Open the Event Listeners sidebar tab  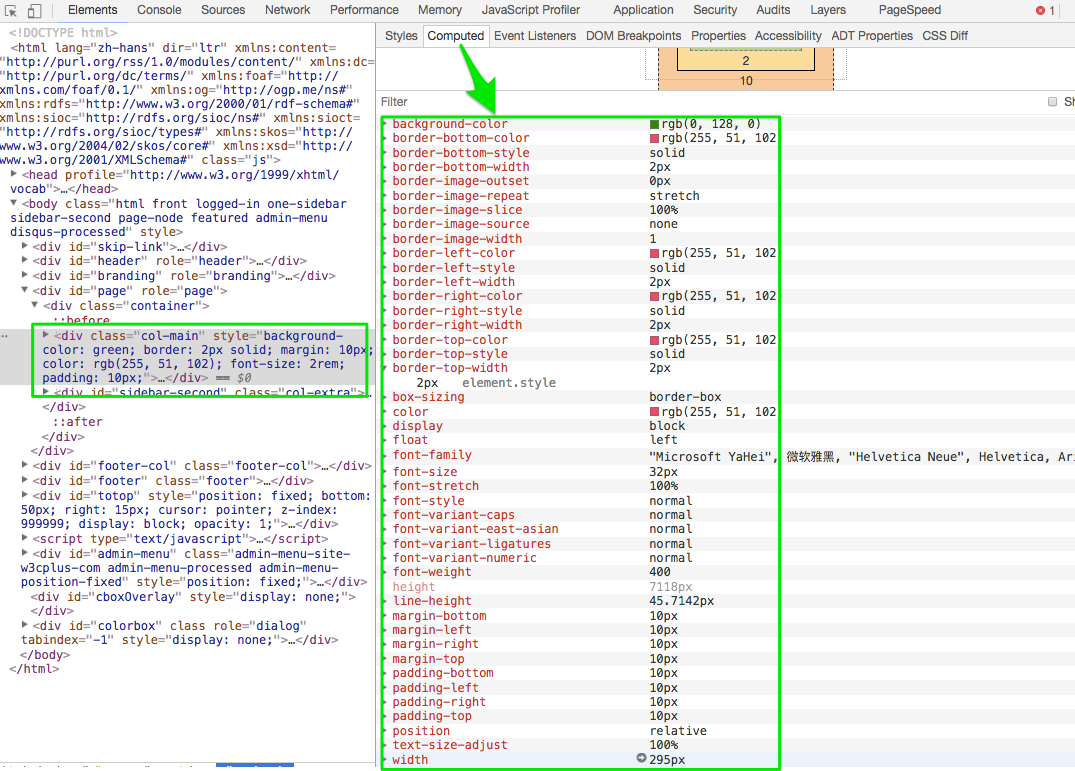coord(535,36)
